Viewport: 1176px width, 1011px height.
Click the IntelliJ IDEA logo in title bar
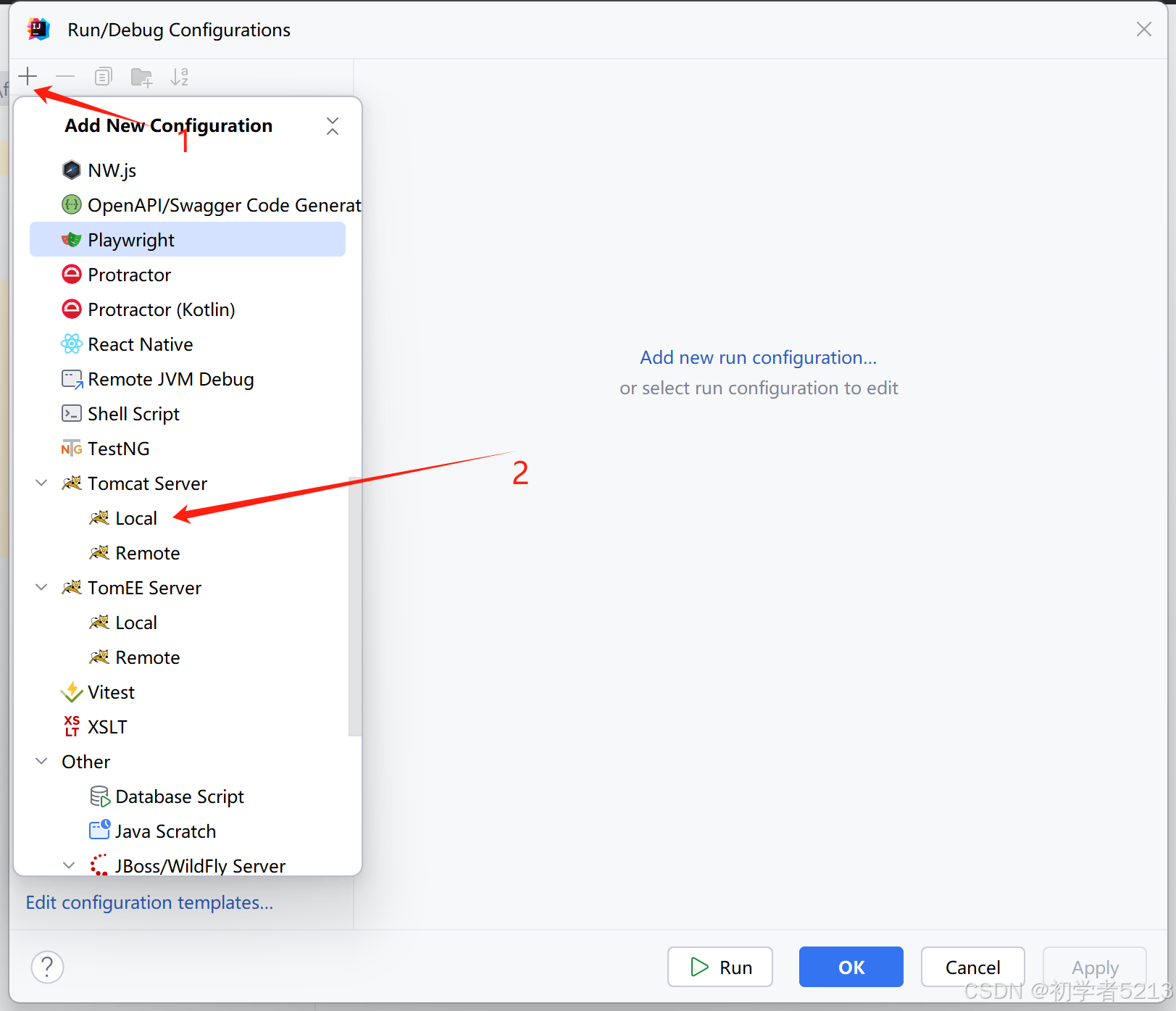(x=38, y=30)
